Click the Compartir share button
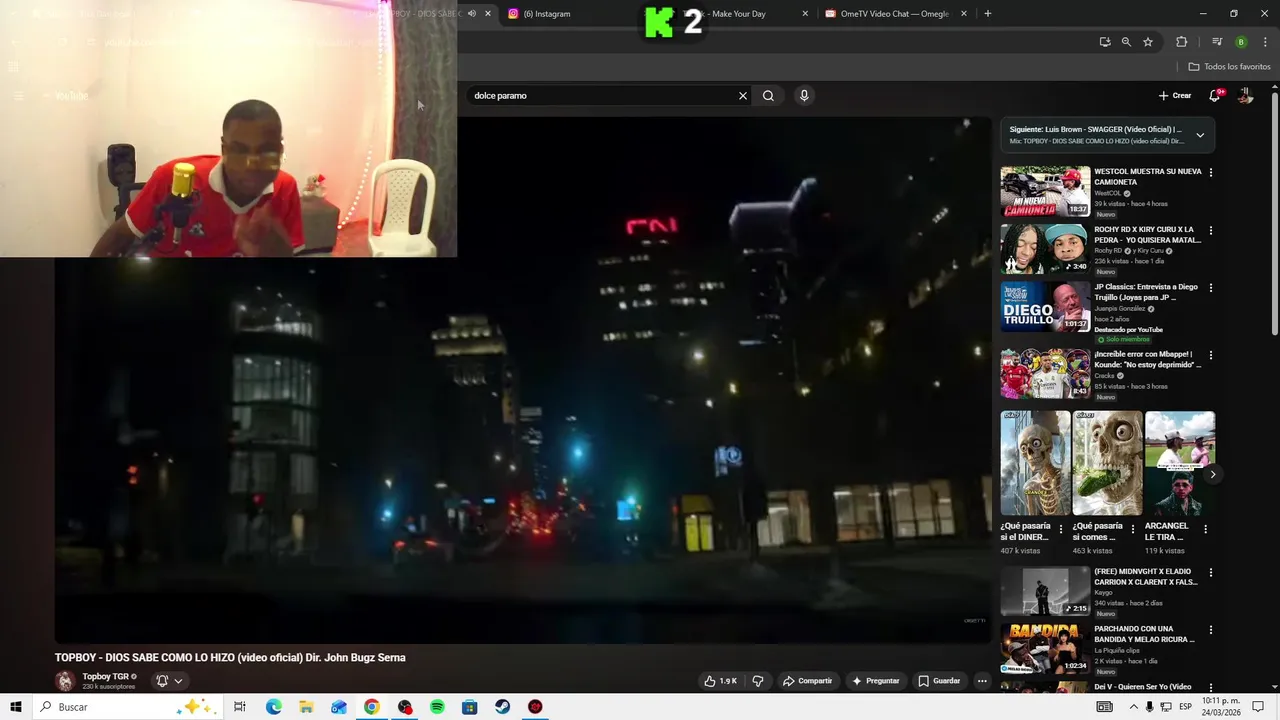This screenshot has width=1280, height=720. coord(807,681)
